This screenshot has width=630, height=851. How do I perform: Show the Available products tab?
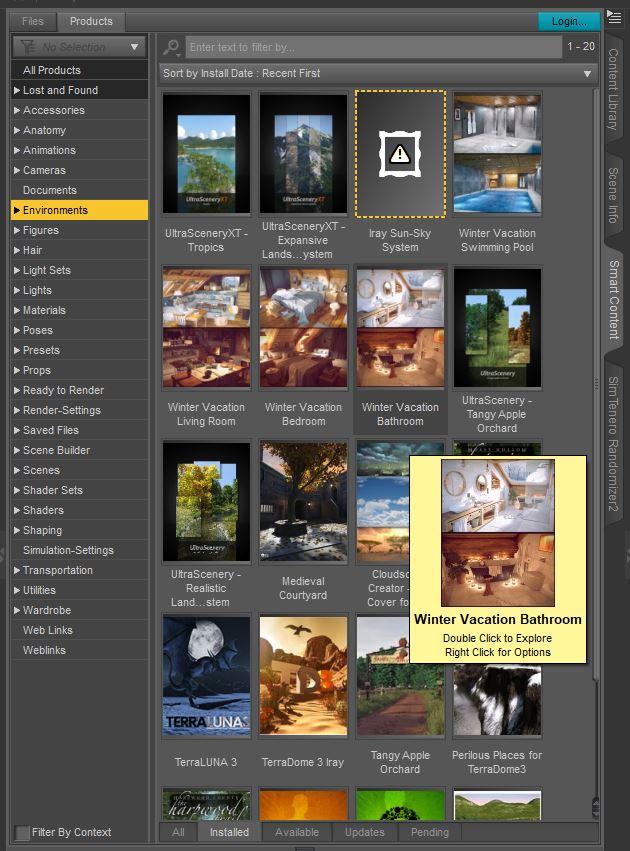point(297,832)
